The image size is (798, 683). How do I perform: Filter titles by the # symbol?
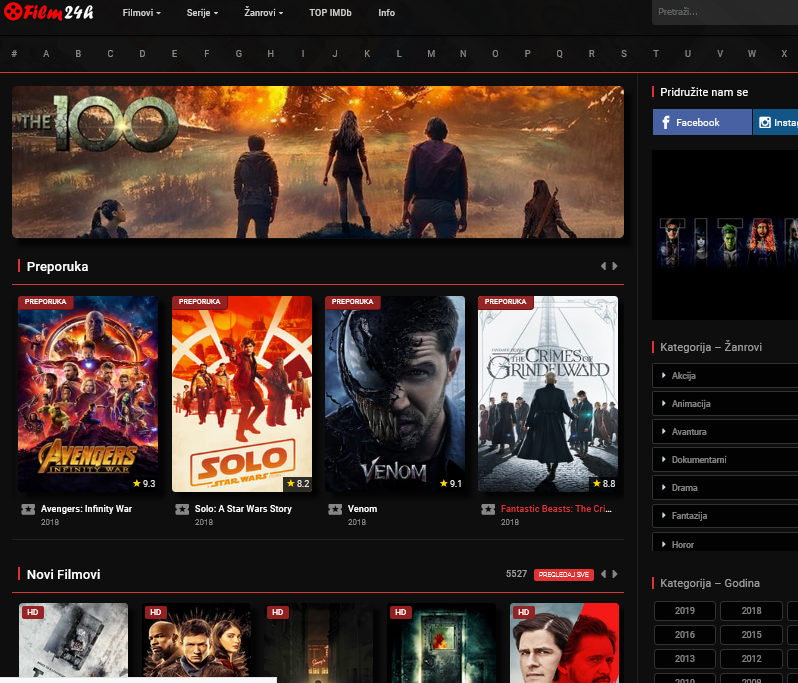click(x=14, y=53)
